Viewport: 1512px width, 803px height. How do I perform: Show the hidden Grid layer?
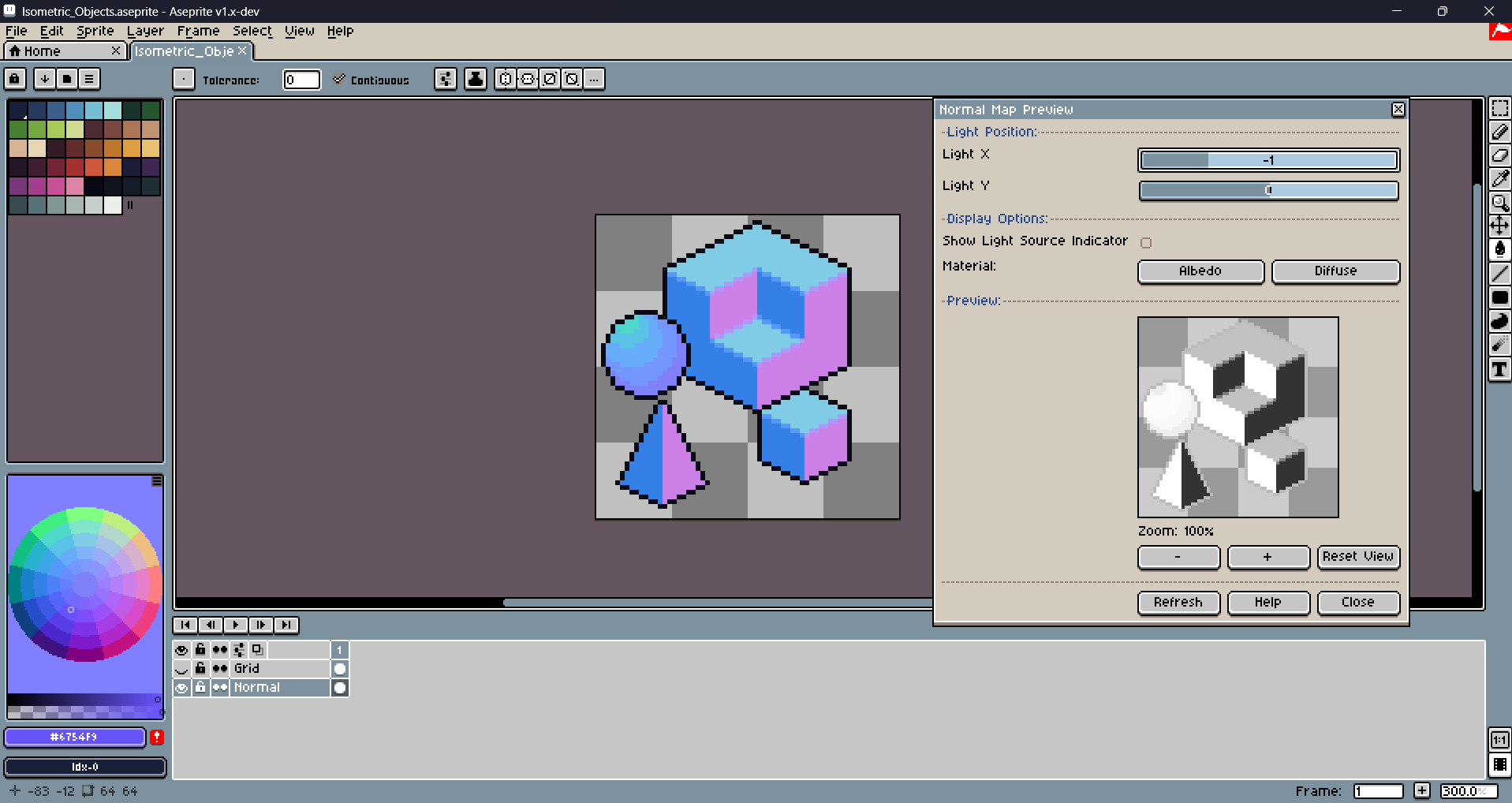tap(182, 669)
